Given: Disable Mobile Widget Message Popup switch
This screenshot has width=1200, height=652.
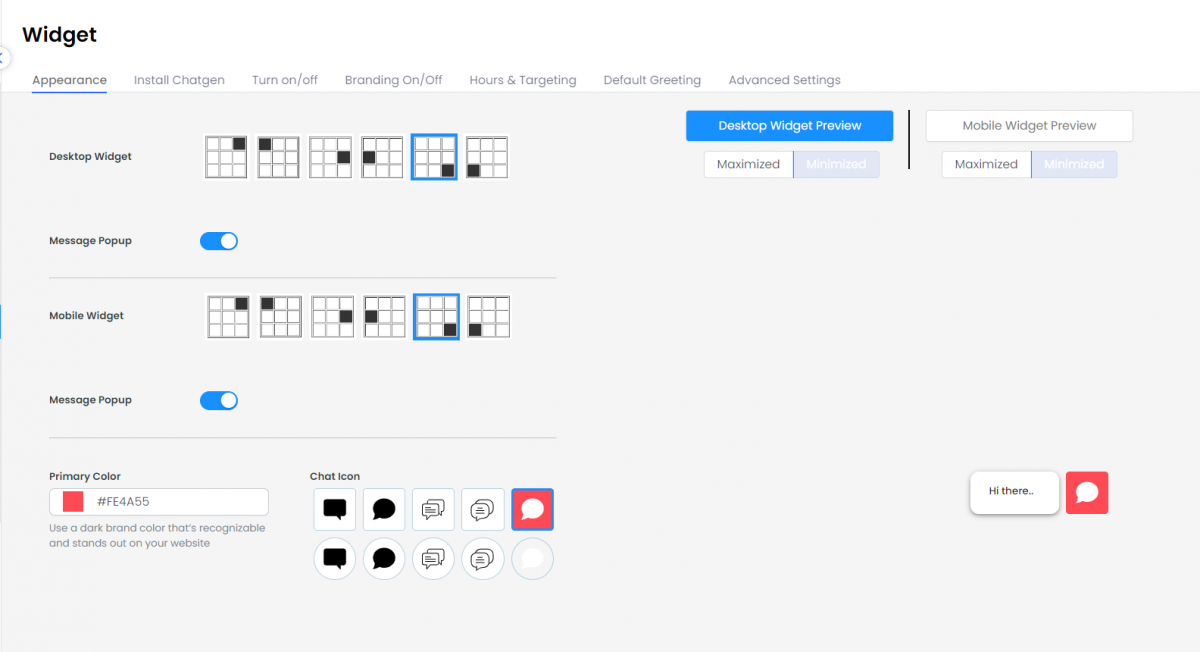Looking at the screenshot, I should pyautogui.click(x=219, y=401).
